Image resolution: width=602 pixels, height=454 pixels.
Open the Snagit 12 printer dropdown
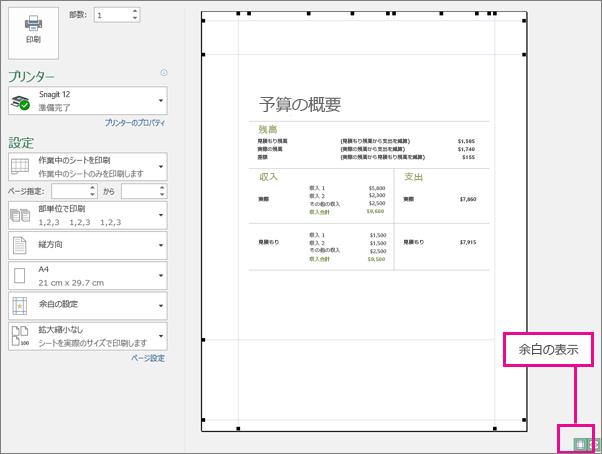pos(88,101)
